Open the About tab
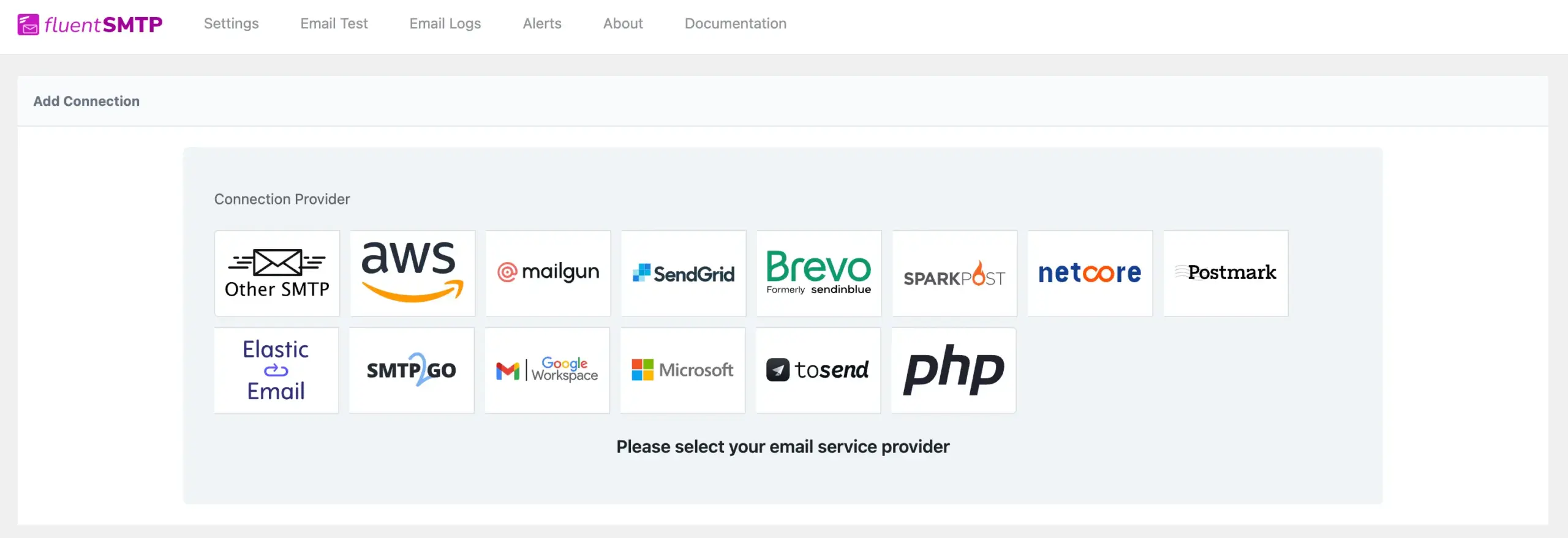 coord(623,23)
